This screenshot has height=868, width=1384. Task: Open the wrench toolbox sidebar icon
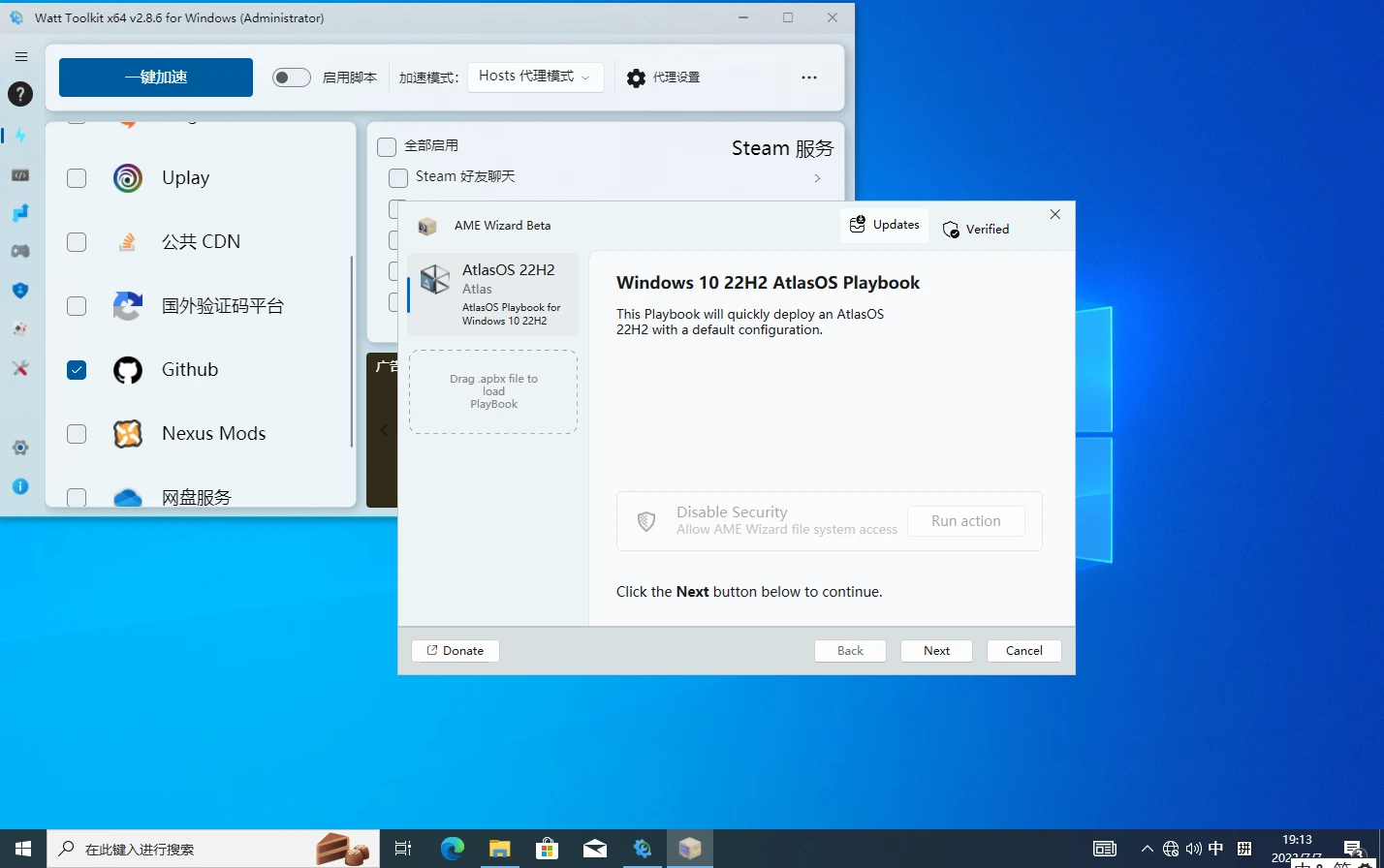pyautogui.click(x=20, y=368)
